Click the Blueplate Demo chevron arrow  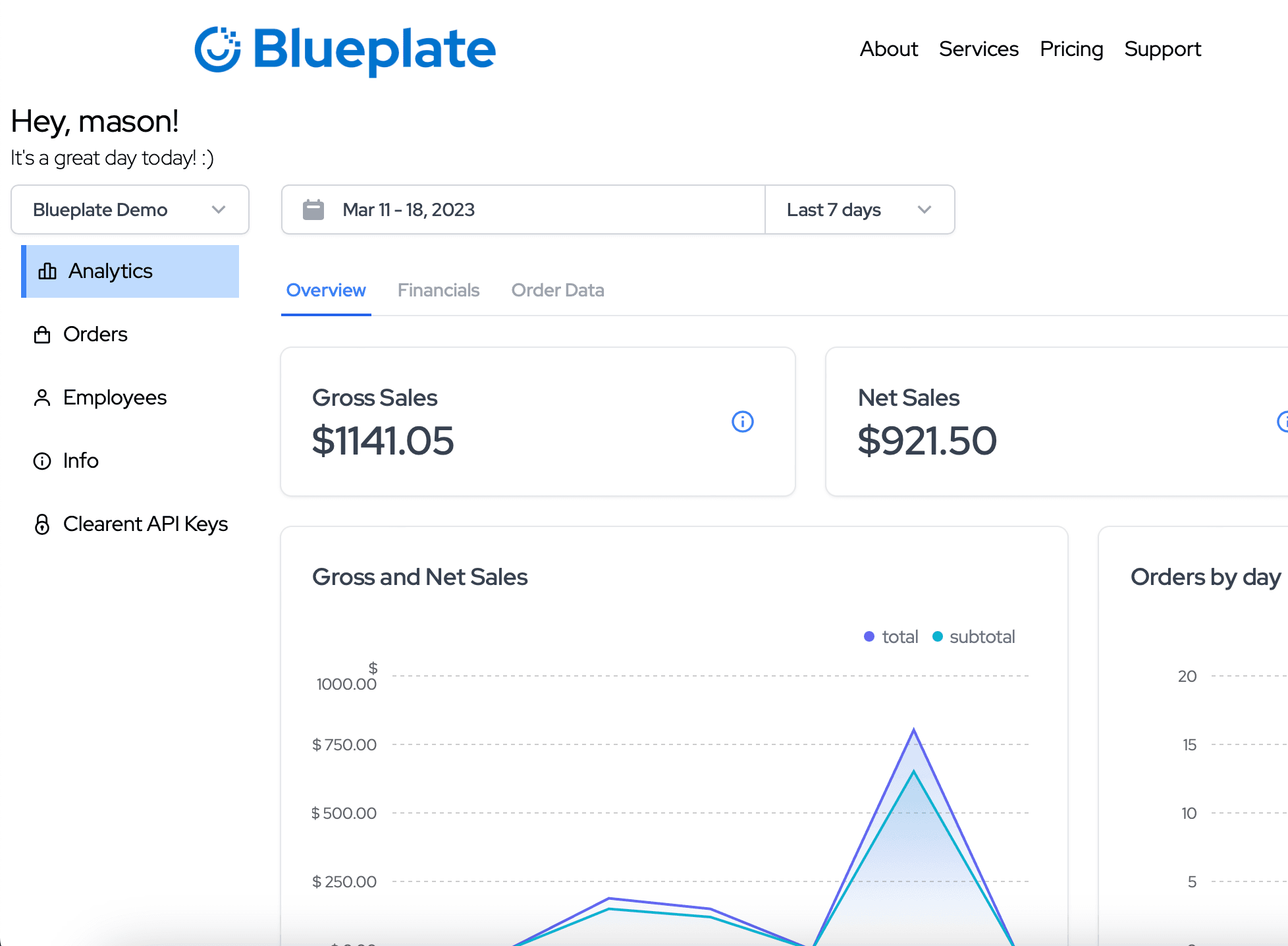point(219,209)
